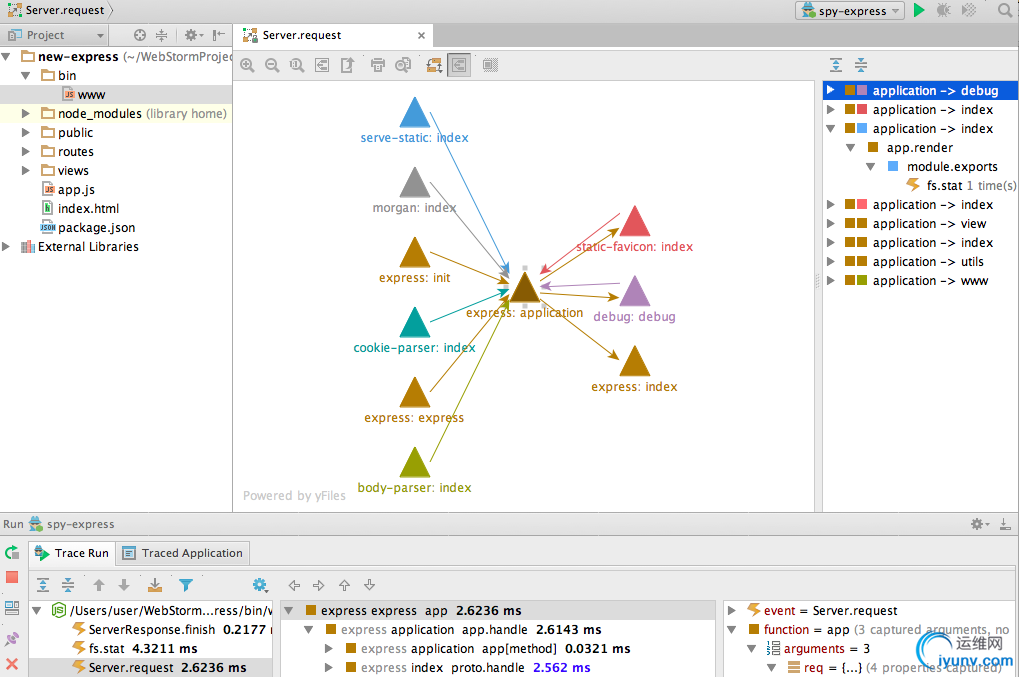
Task: Hide the Run tool window
Action: click(1005, 524)
